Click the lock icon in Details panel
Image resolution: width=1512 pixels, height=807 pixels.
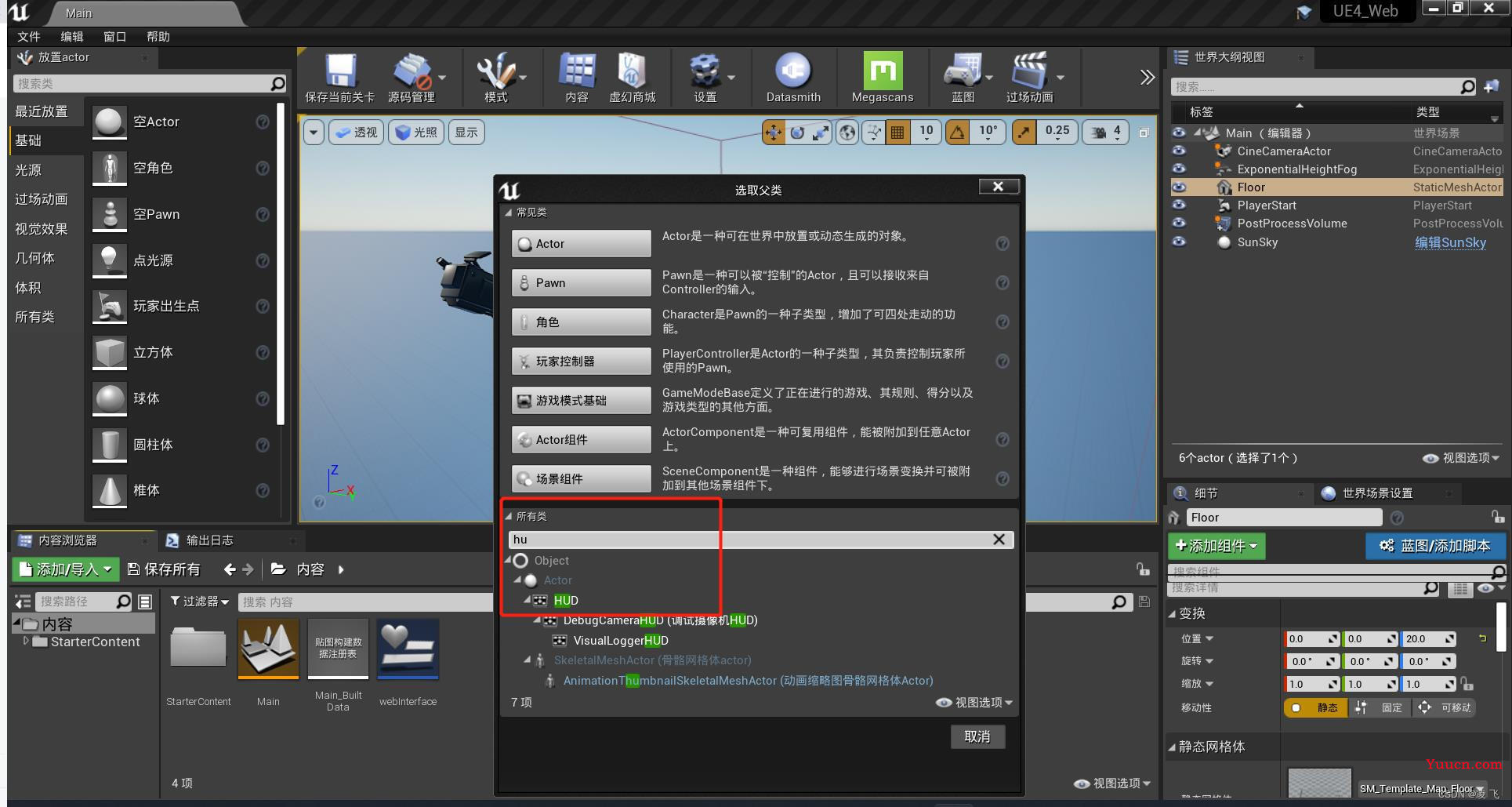[1497, 517]
